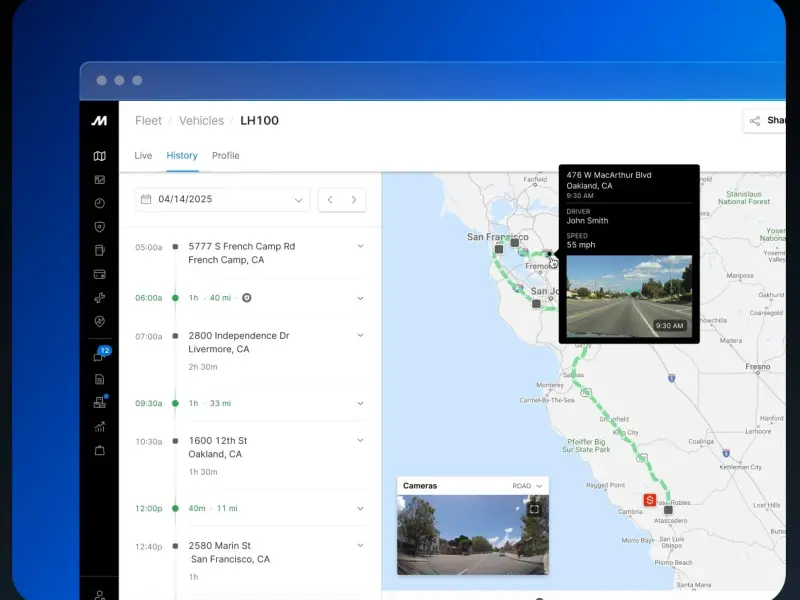Go to the next day with the right arrow
The image size is (800, 600).
coord(354,200)
